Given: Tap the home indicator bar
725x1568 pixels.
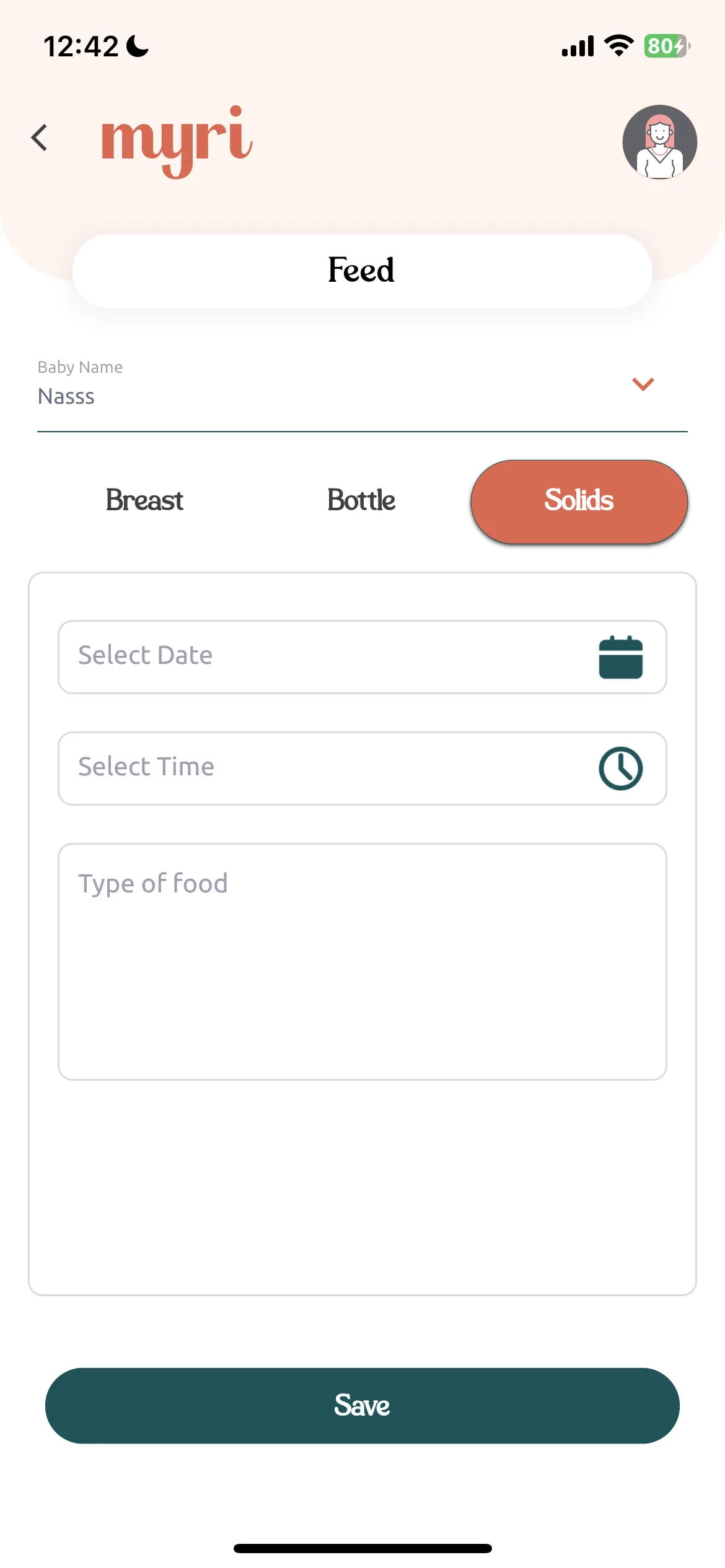Looking at the screenshot, I should [x=362, y=1548].
